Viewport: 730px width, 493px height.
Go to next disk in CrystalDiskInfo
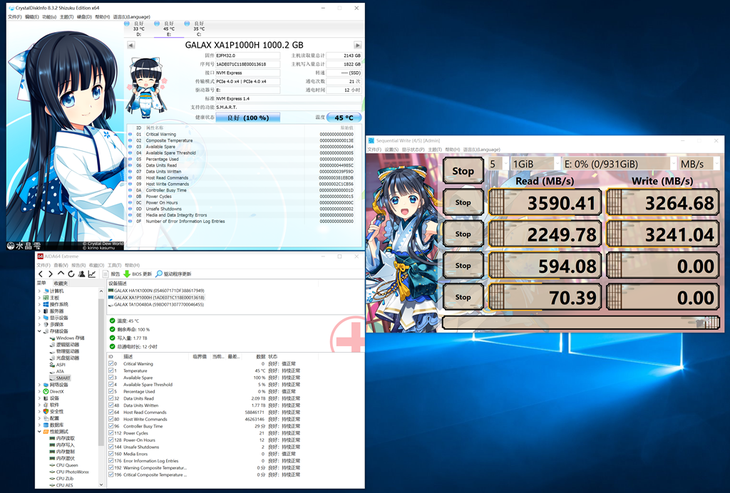tap(357, 45)
